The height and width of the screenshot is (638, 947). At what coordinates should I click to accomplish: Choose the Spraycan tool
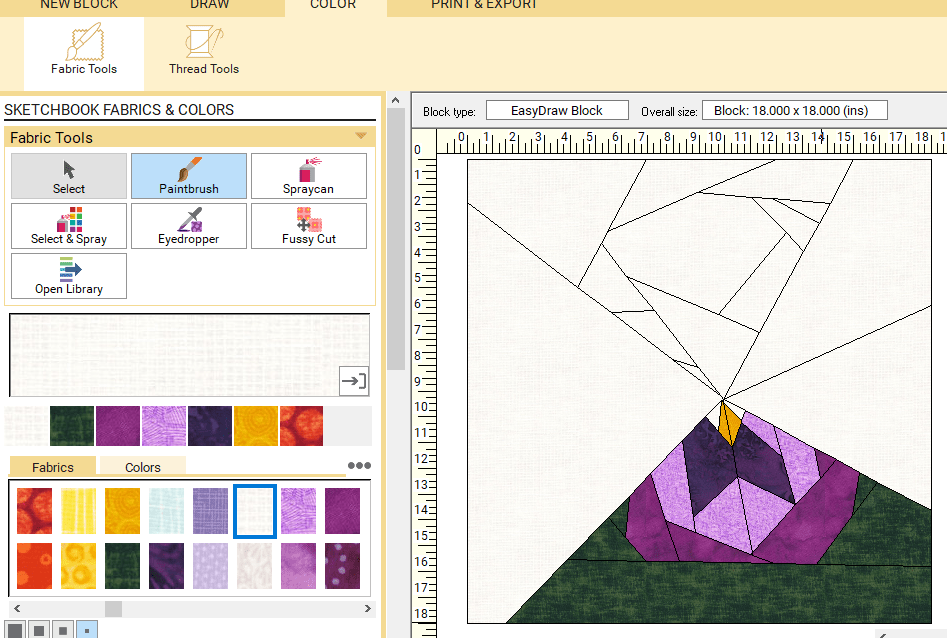(x=308, y=176)
